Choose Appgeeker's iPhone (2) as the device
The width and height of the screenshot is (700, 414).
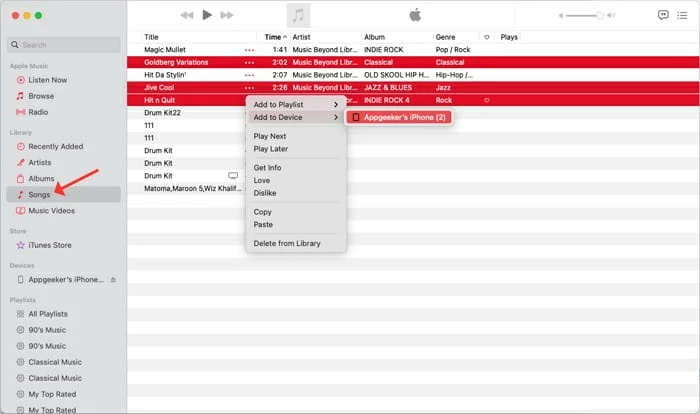click(x=400, y=117)
